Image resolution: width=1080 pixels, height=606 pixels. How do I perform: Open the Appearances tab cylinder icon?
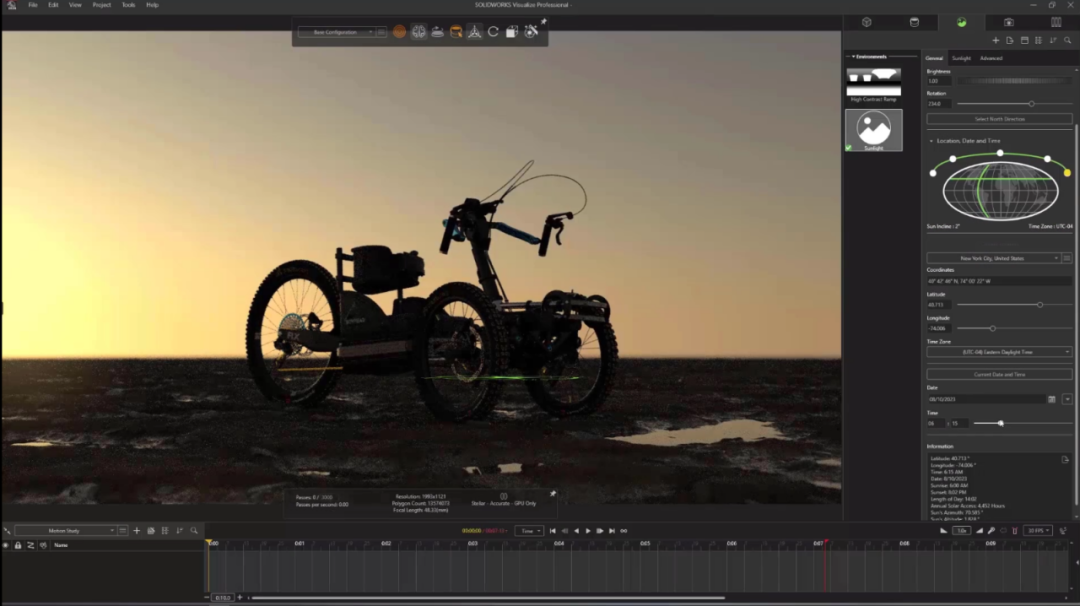pos(913,22)
